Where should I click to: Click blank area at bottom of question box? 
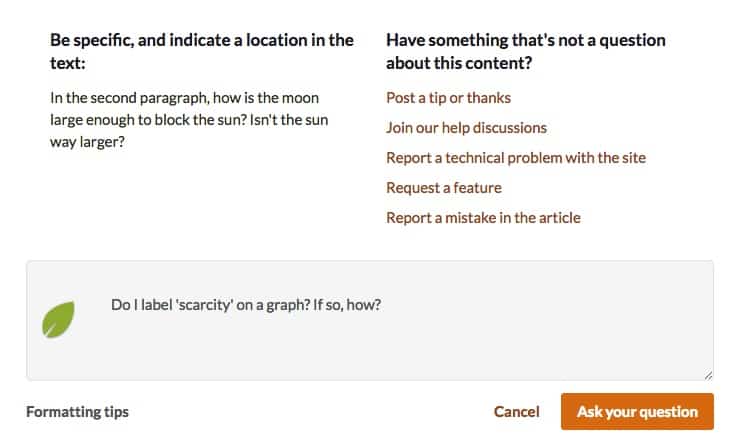[400, 362]
